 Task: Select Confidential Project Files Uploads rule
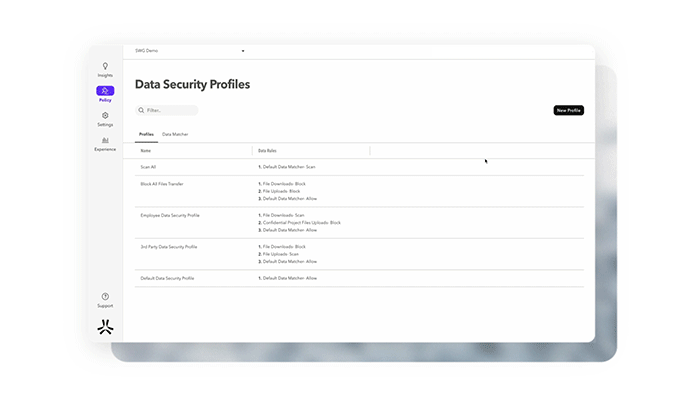pos(299,223)
